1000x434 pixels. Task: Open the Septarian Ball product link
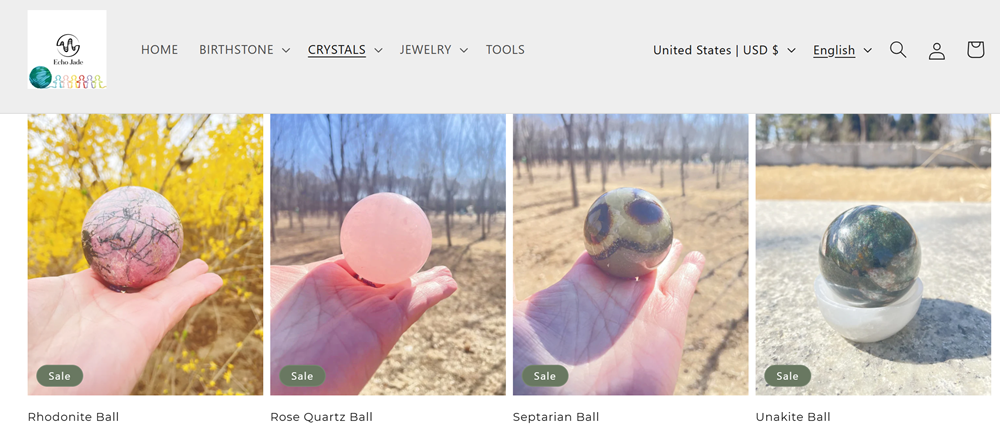tap(556, 417)
